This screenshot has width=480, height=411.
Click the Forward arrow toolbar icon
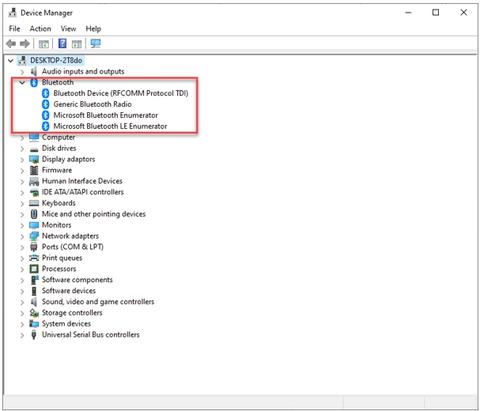pos(25,43)
